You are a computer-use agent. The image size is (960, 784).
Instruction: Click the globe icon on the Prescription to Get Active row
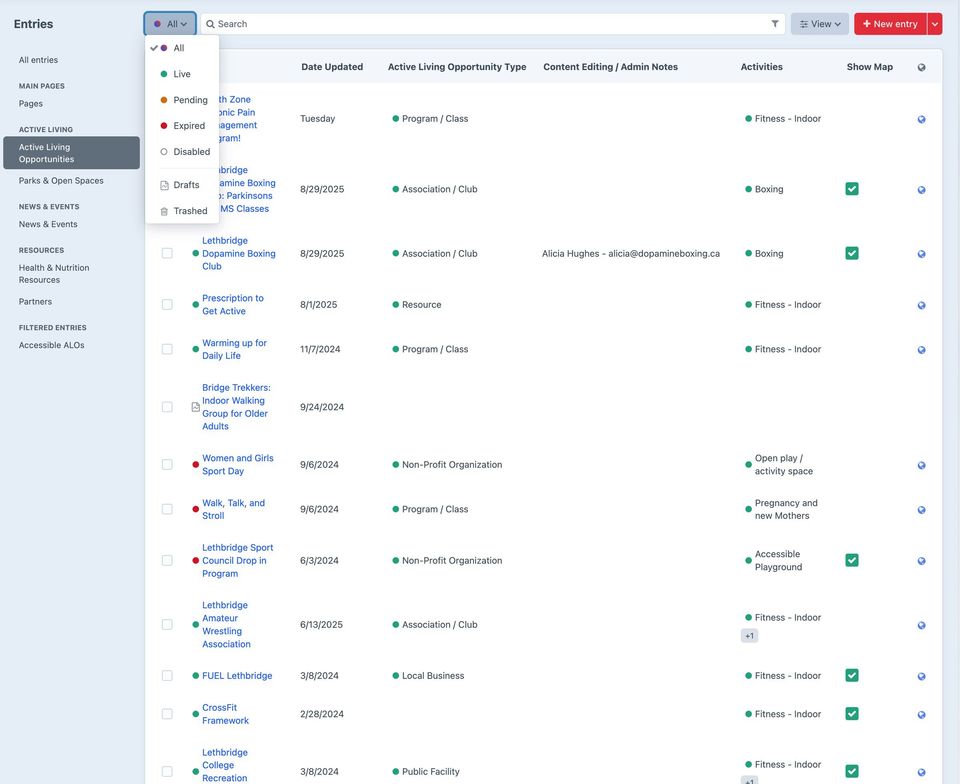920,303
